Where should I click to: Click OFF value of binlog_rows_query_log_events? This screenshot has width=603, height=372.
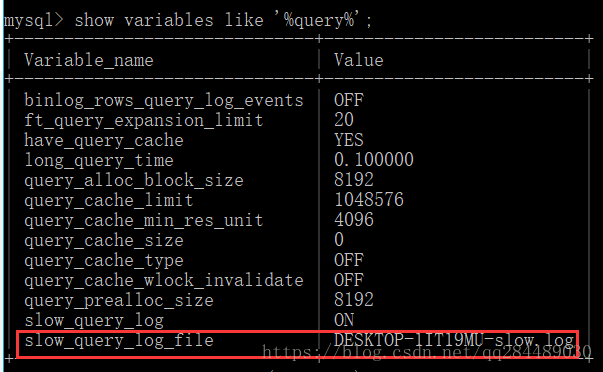(x=349, y=100)
